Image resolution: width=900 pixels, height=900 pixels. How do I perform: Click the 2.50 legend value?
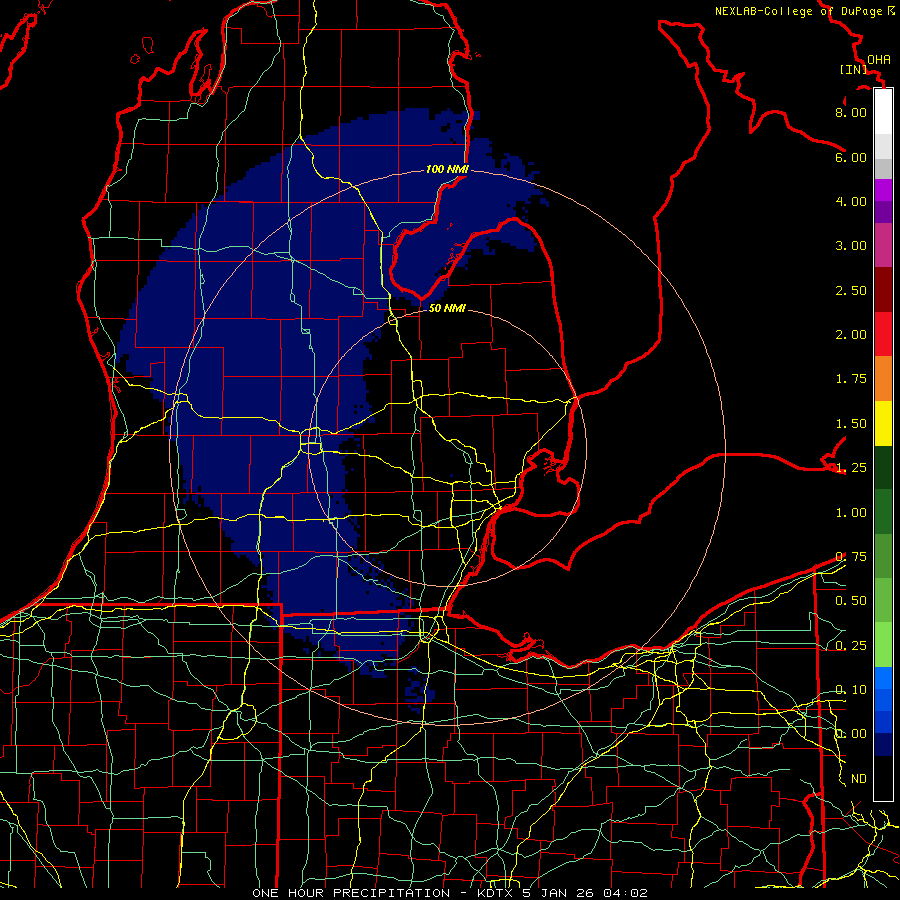(x=851, y=290)
